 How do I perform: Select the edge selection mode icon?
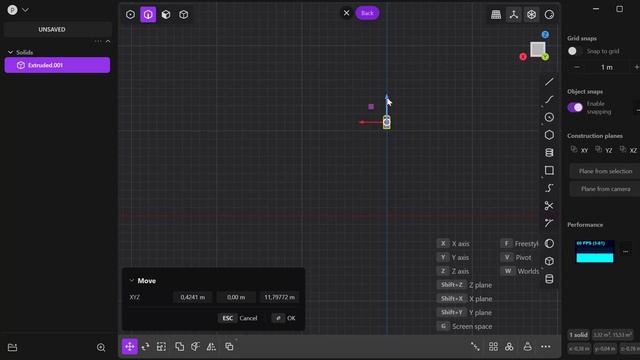coord(148,15)
